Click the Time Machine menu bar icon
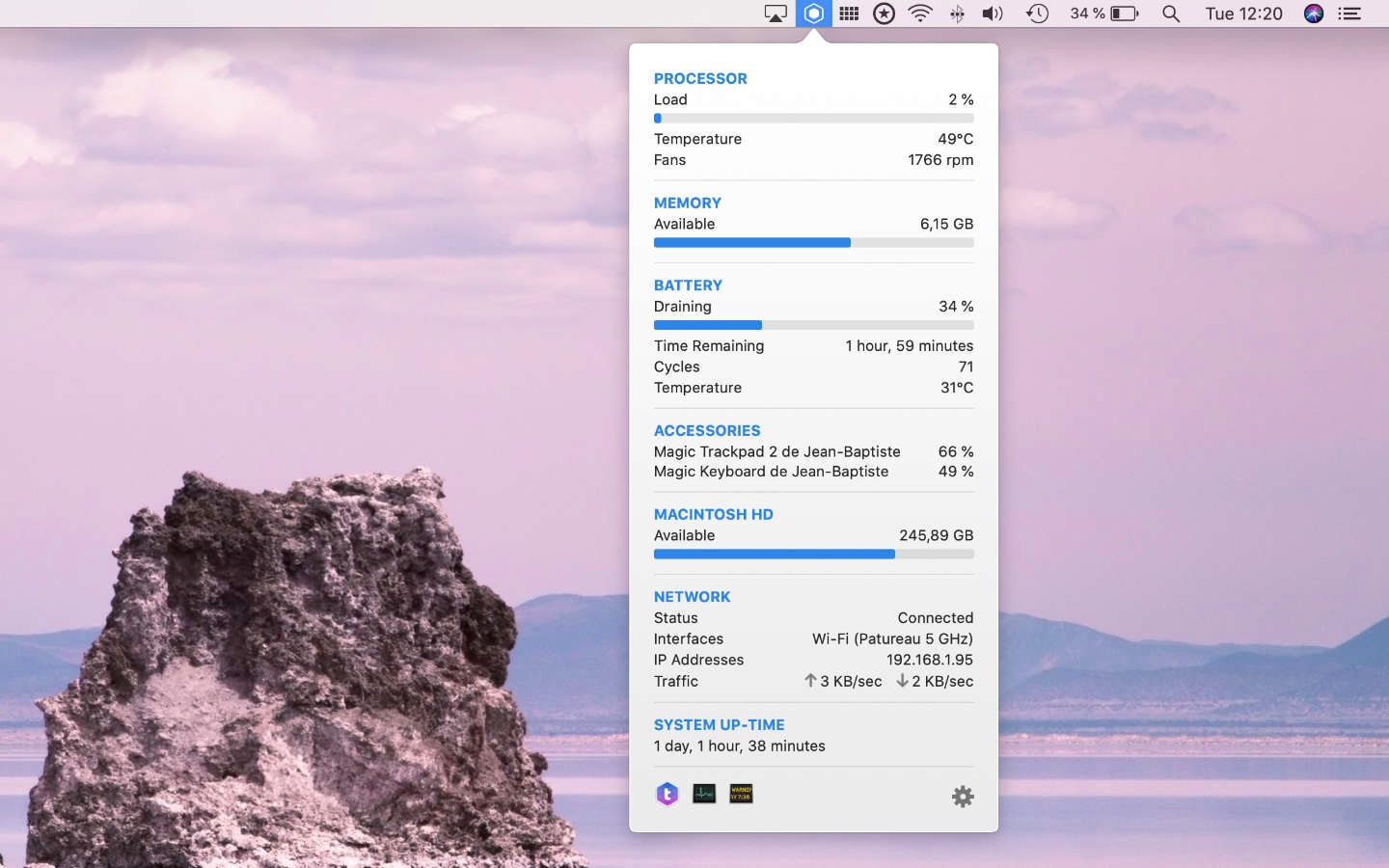Image resolution: width=1389 pixels, height=868 pixels. [1037, 14]
